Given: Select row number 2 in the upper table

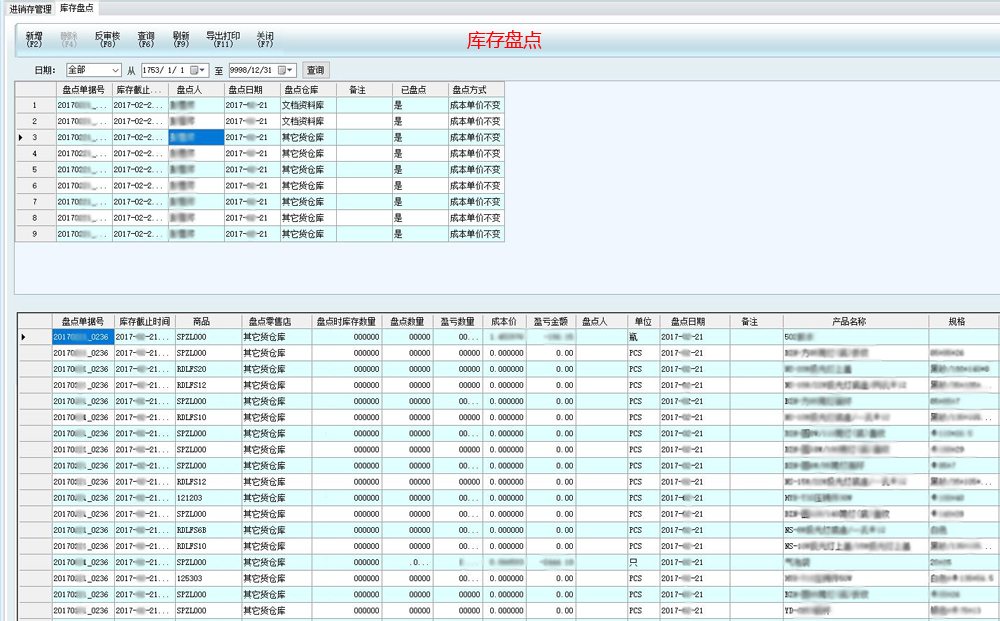Looking at the screenshot, I should click(34, 121).
